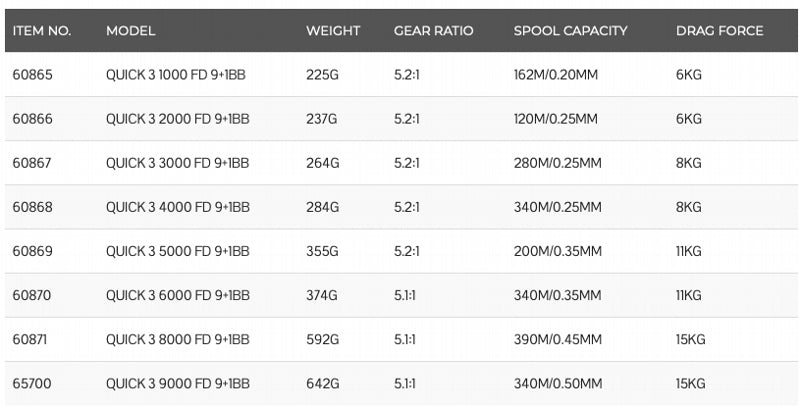Click spool capacity 162M/0.20MM
The height and width of the screenshot is (406, 800).
[x=555, y=74]
